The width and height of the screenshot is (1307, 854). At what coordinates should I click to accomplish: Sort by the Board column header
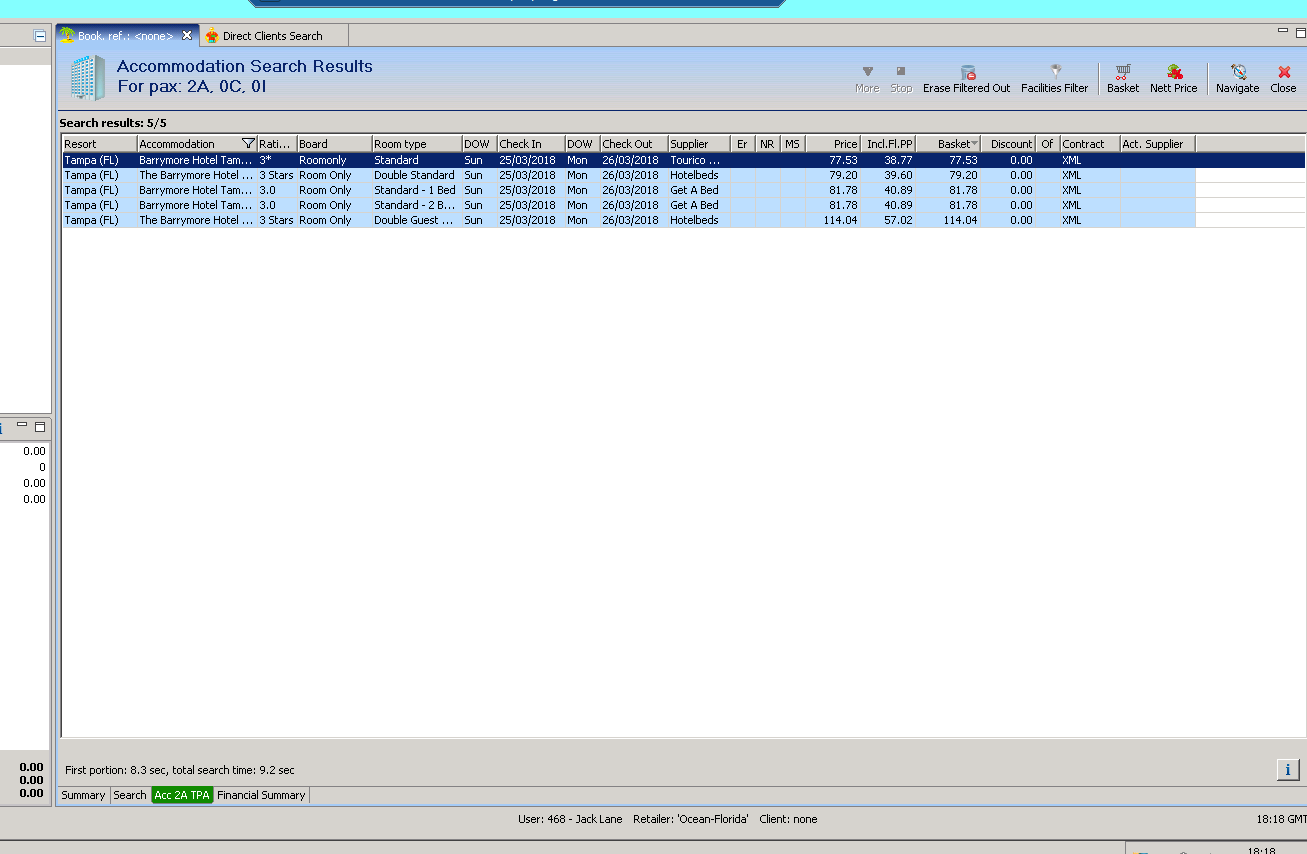coord(334,144)
